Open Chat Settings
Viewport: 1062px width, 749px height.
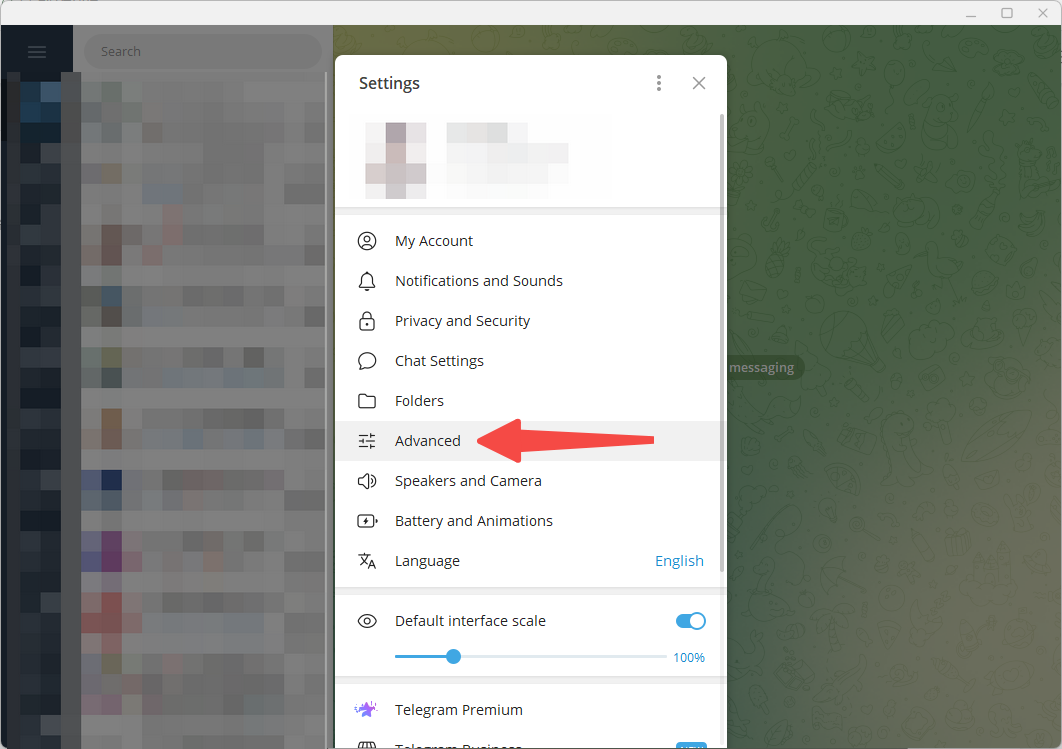530,361
